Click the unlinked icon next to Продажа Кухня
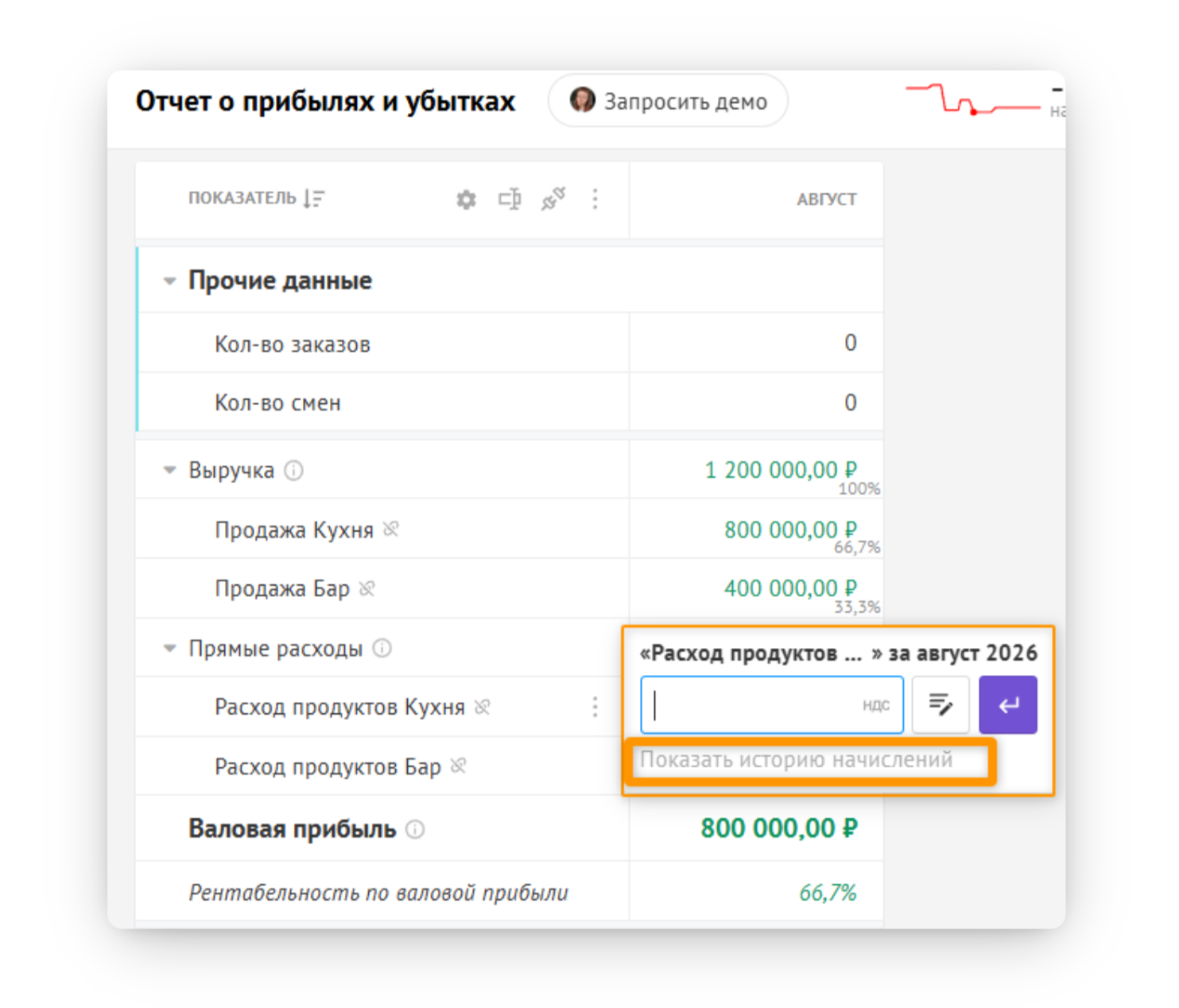This screenshot has height=1008, width=1179. (390, 529)
